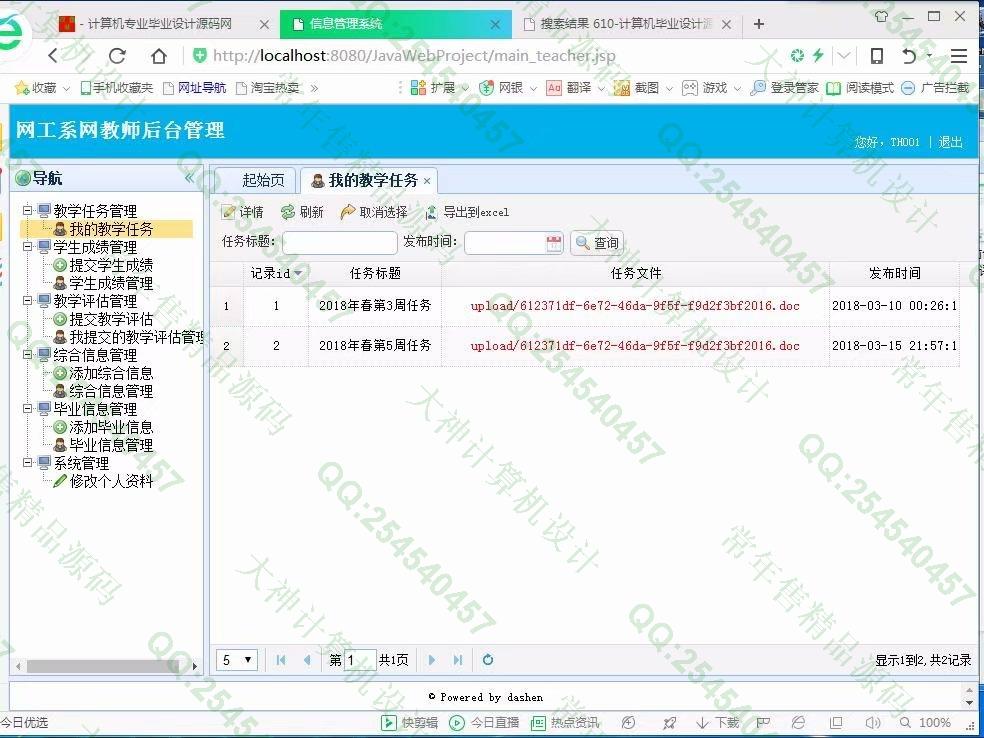
Task: Open the second row upload .doc file link
Action: (635, 346)
